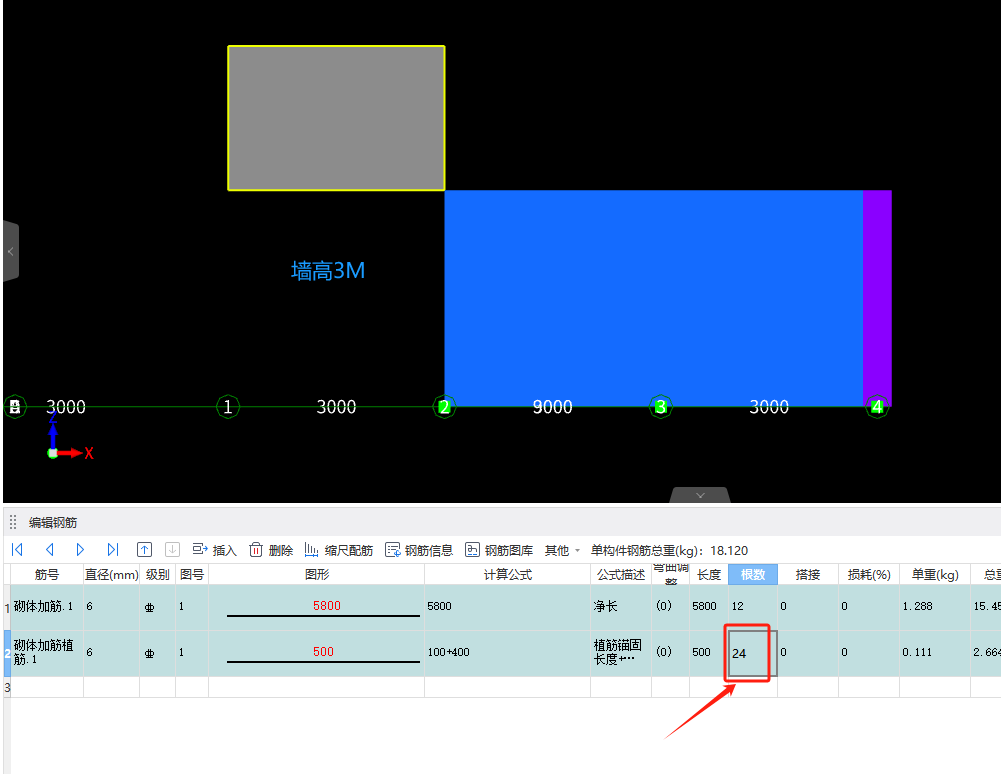Open 钢筋图库 library
Image resolution: width=1001 pixels, height=774 pixels.
499,550
